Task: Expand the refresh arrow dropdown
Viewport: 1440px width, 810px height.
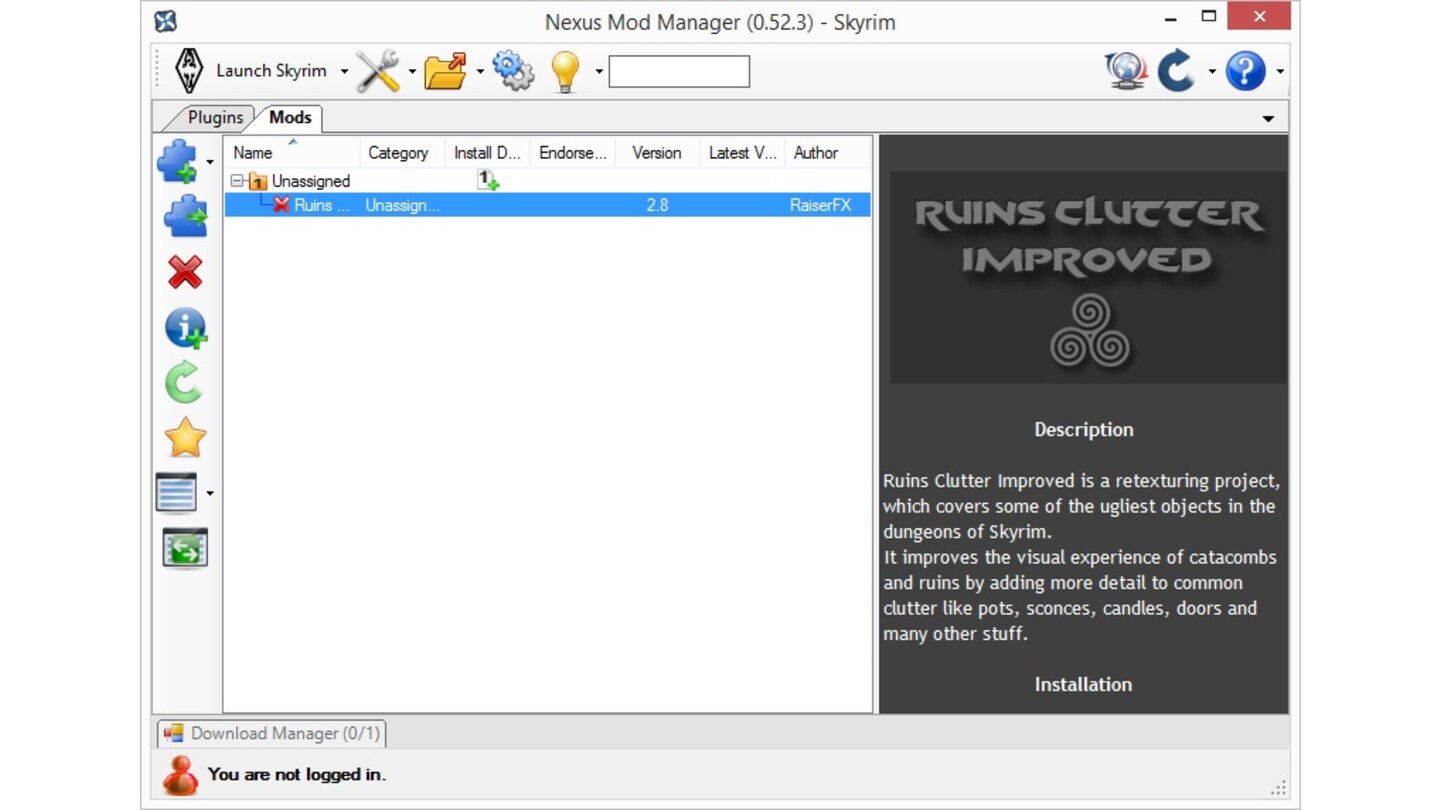Action: [x=1211, y=72]
